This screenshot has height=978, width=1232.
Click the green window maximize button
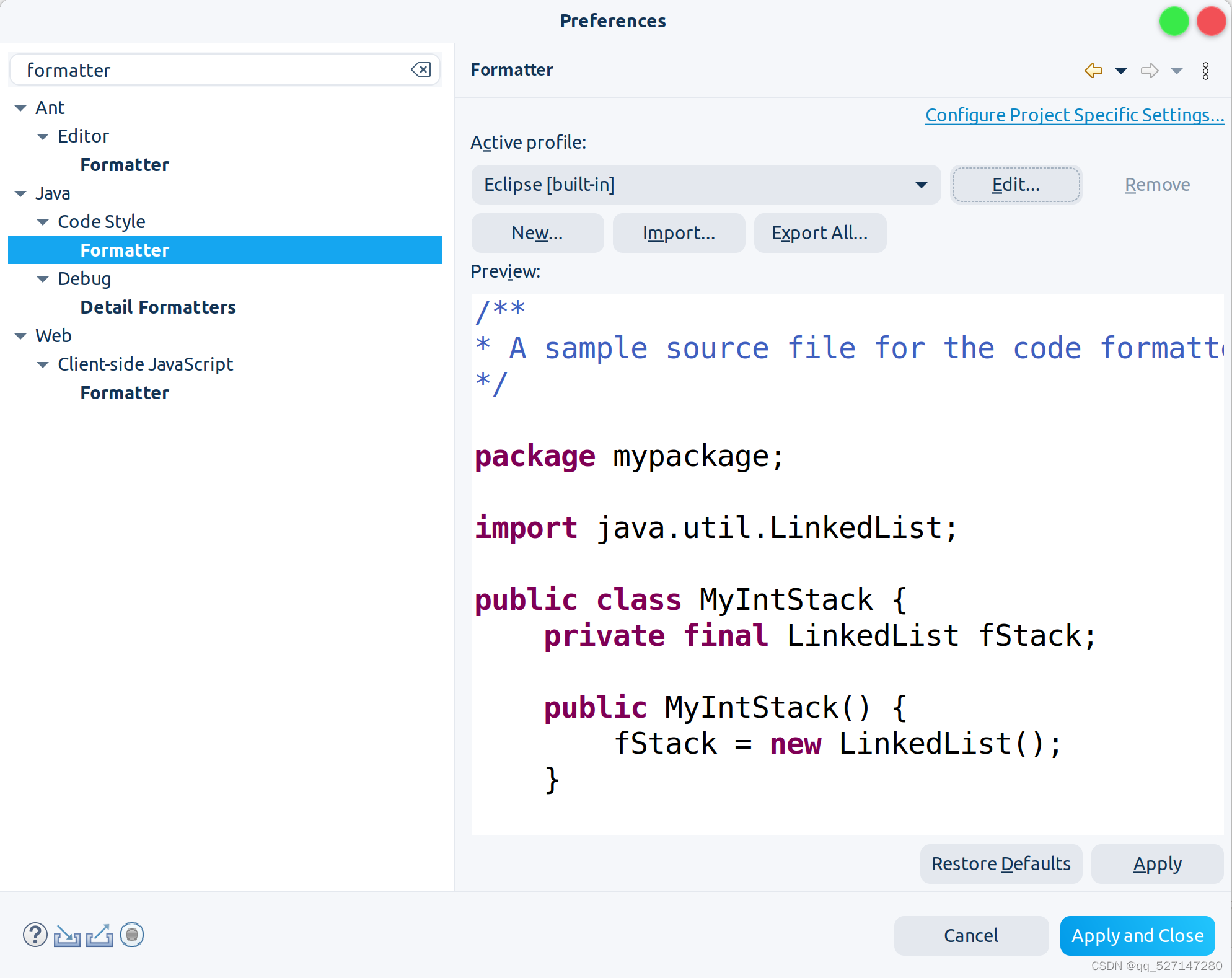point(1174,21)
